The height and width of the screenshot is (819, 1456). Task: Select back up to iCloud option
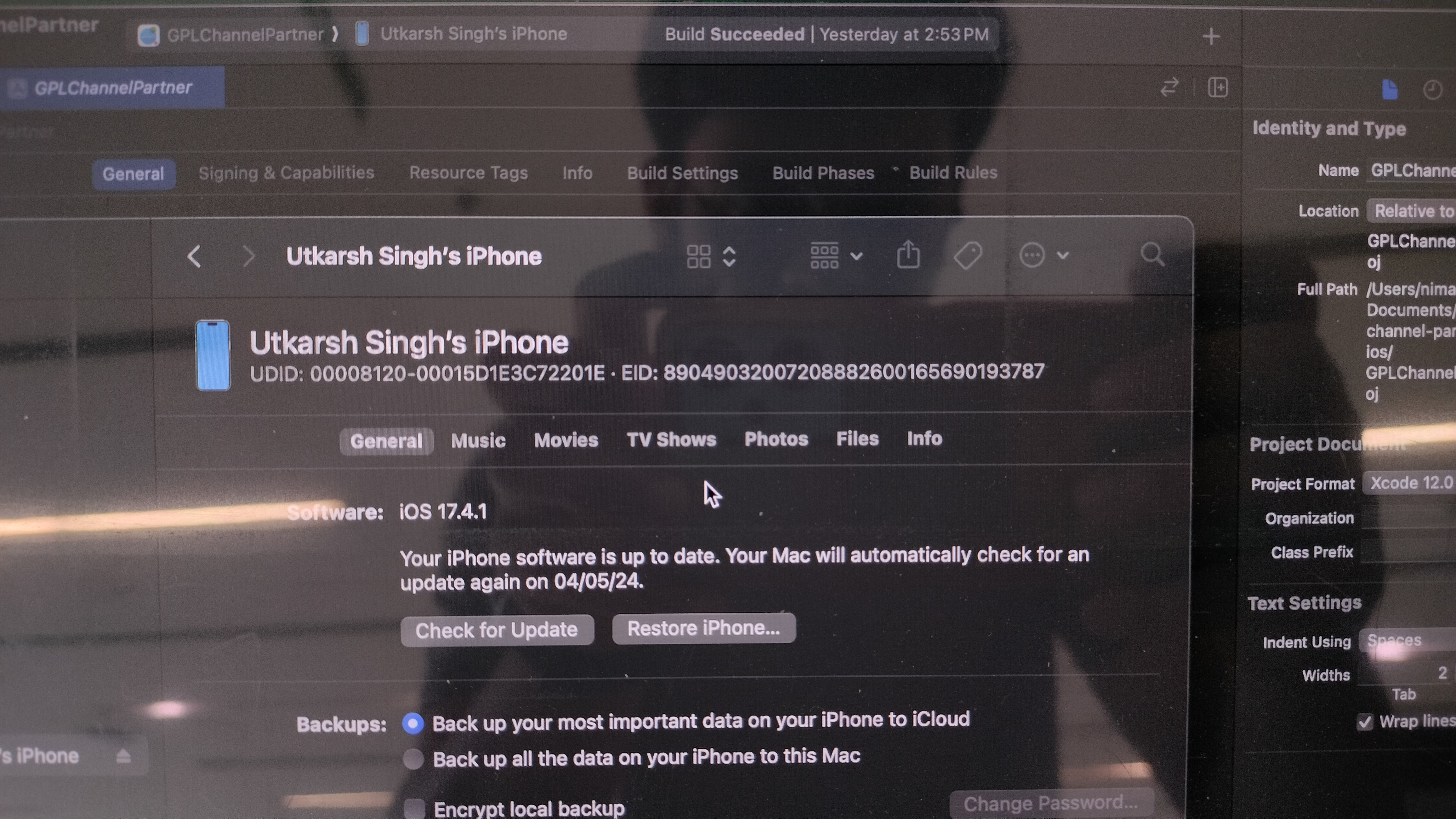pyautogui.click(x=413, y=724)
